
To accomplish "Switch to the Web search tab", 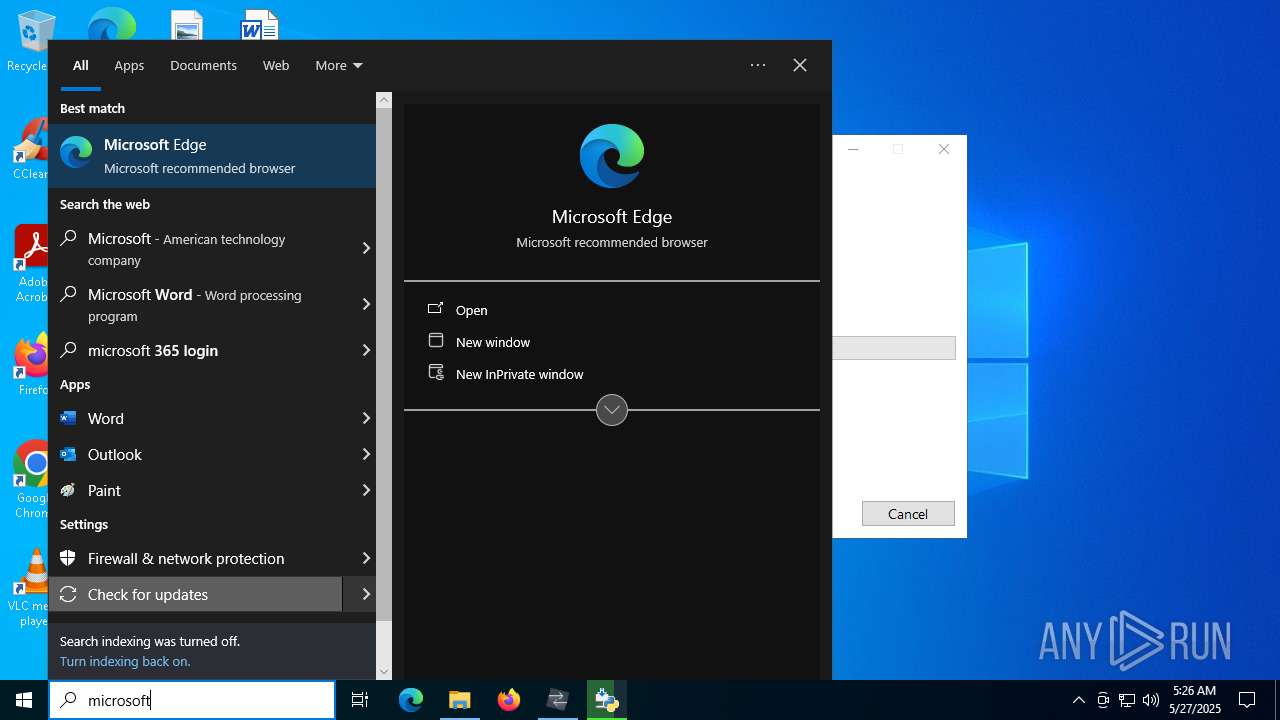I will [x=276, y=65].
